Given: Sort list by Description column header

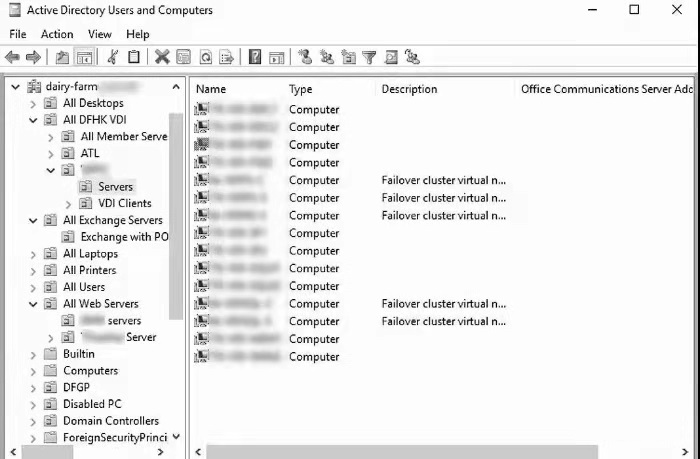Looking at the screenshot, I should (x=409, y=89).
